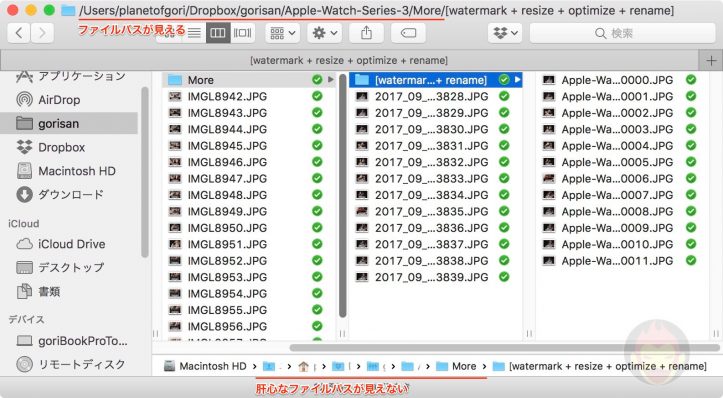Go back with the left chevron button
The width and height of the screenshot is (723, 398).
19,33
